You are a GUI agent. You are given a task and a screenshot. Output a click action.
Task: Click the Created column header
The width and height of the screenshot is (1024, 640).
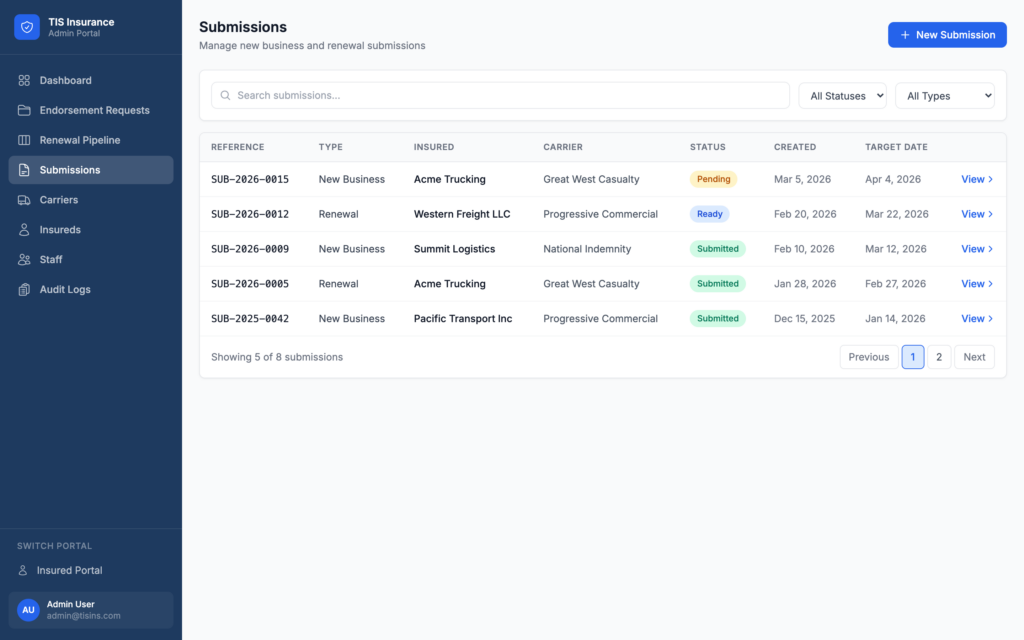pos(795,147)
